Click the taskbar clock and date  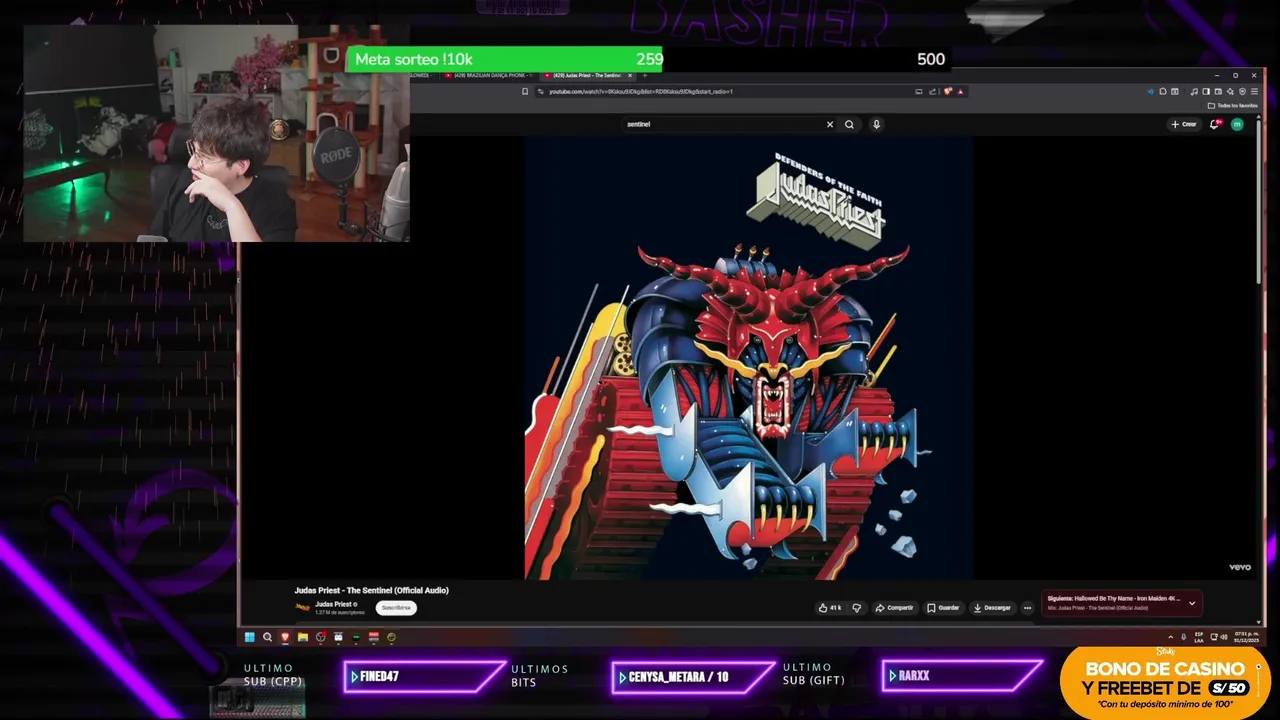[x=1245, y=637]
